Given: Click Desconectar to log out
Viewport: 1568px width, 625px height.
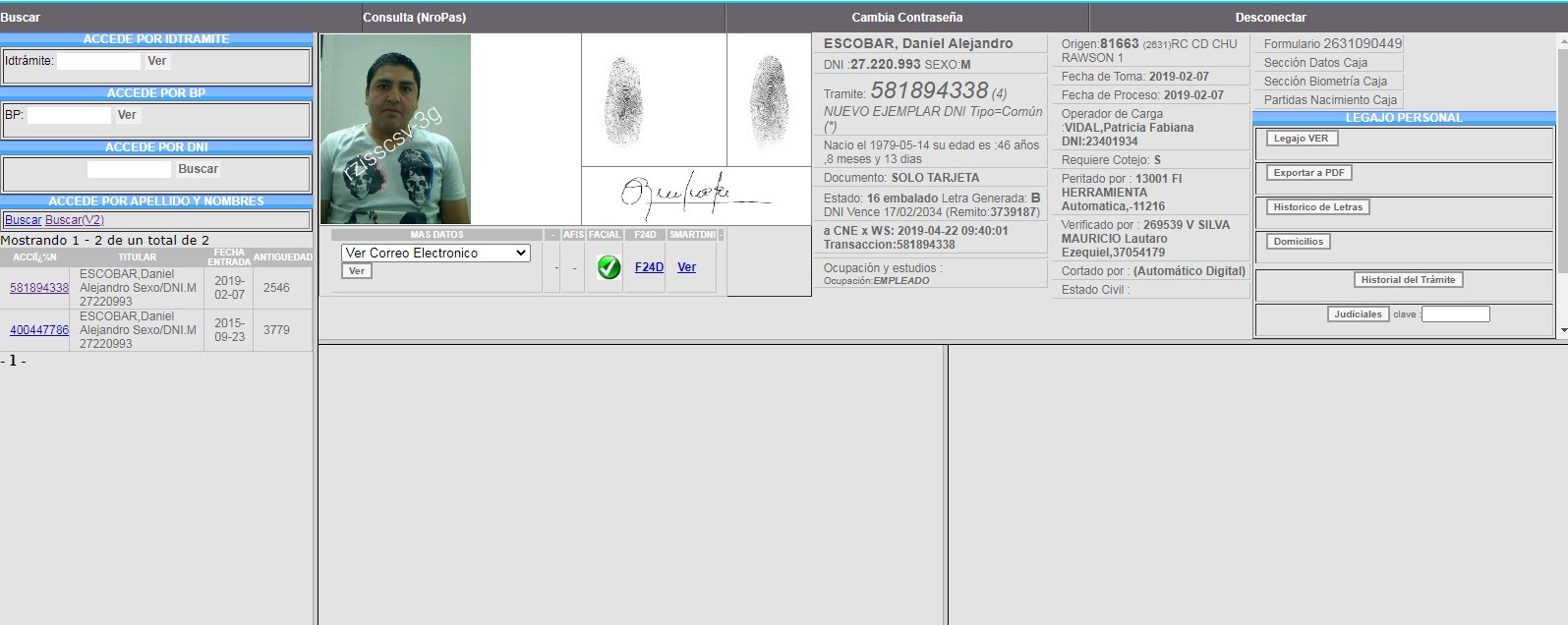Looking at the screenshot, I should [1270, 18].
